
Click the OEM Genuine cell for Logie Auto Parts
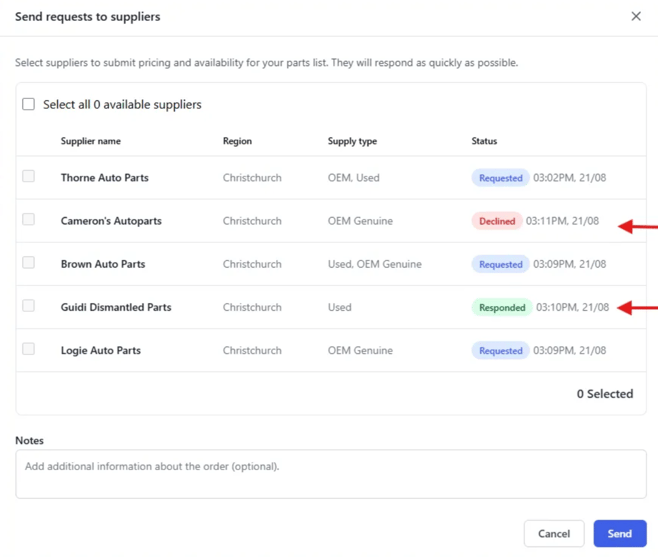pos(360,350)
